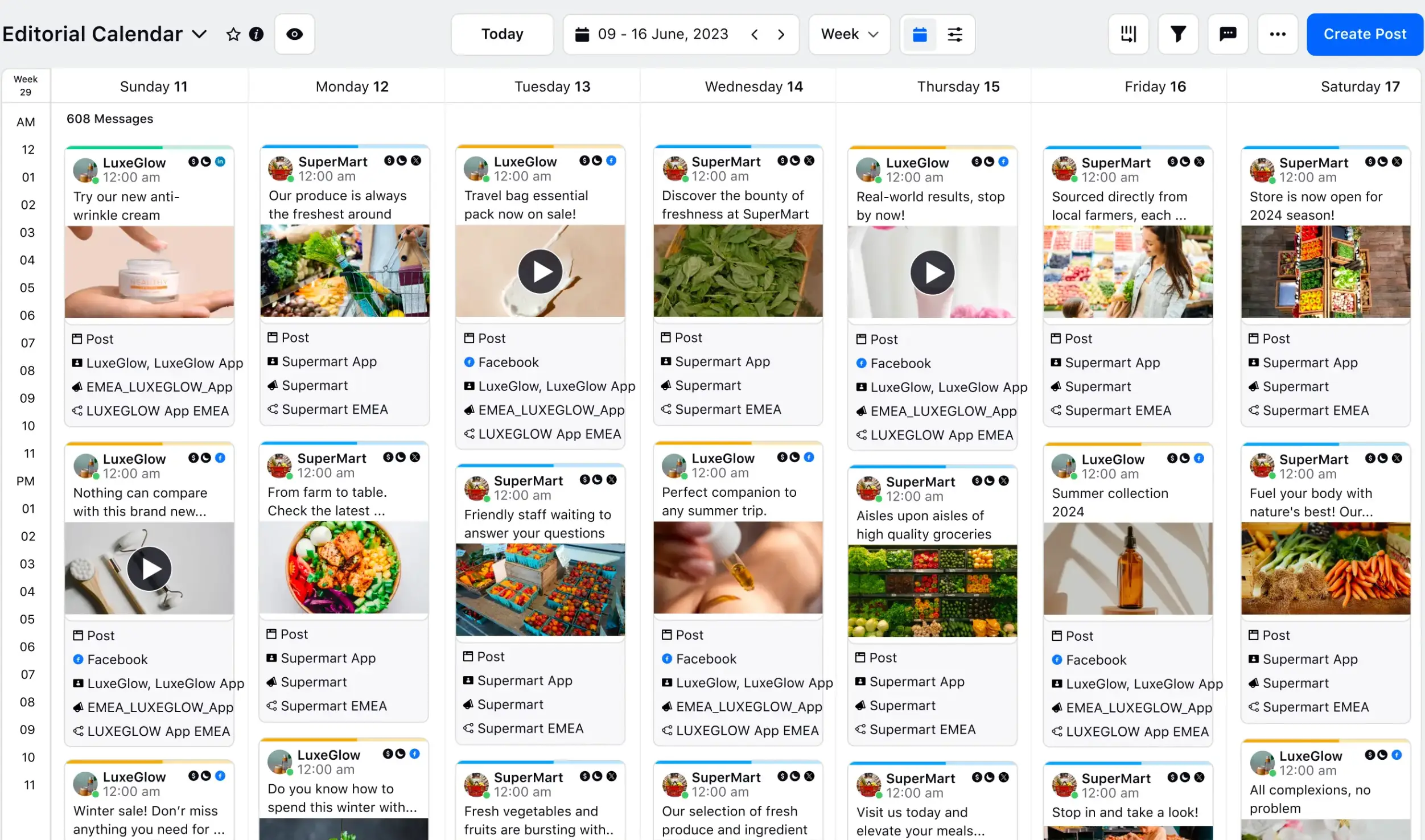The image size is (1425, 840).
Task: Play the Nothing can compare video
Action: click(x=149, y=569)
